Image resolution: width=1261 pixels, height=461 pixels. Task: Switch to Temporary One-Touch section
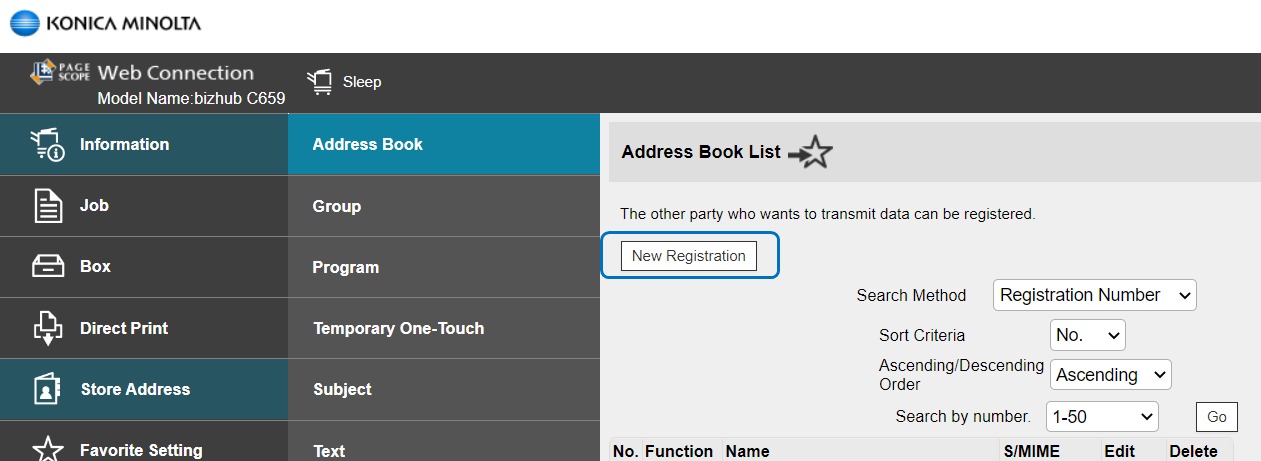398,328
